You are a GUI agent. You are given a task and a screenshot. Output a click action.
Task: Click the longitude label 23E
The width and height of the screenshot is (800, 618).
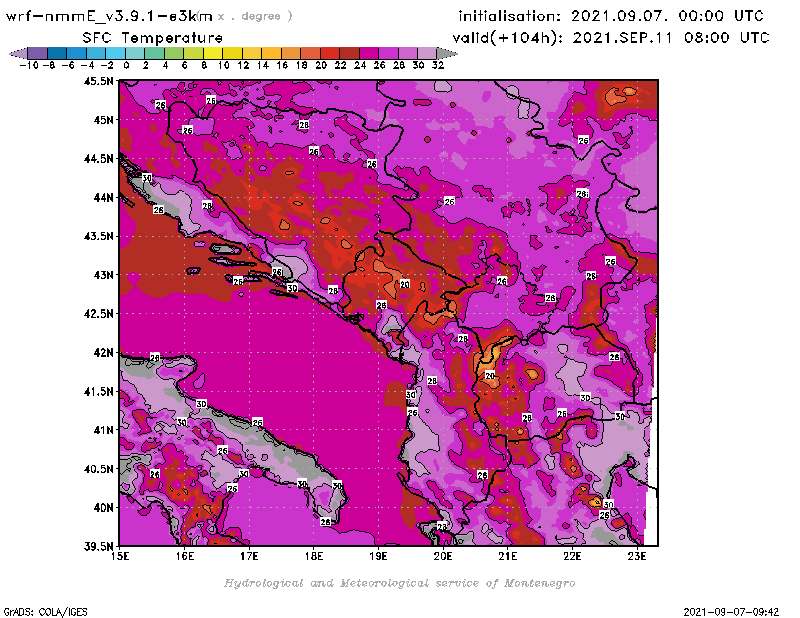pyautogui.click(x=637, y=556)
